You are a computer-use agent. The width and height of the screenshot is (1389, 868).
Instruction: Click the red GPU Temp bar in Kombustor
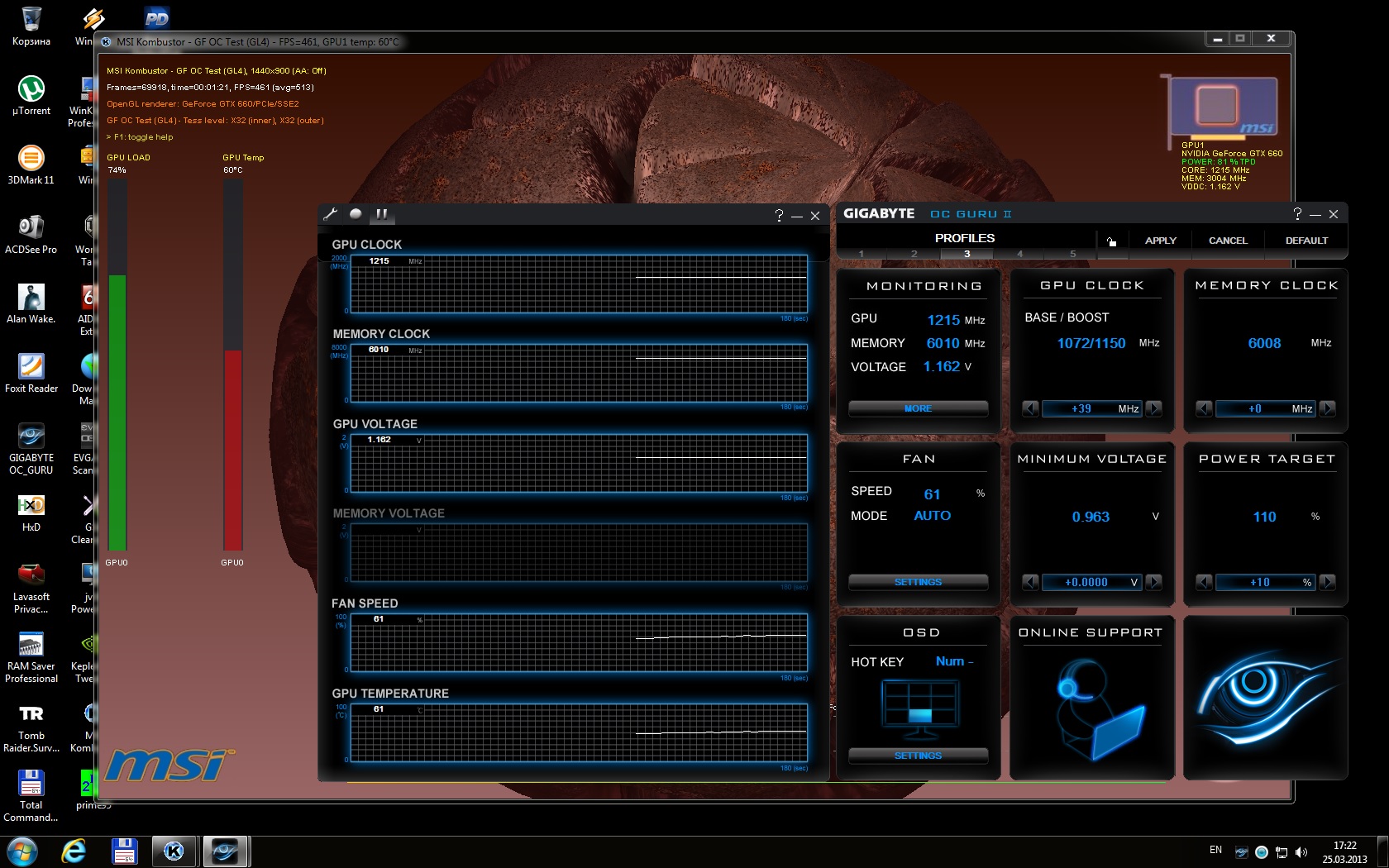pyautogui.click(x=233, y=450)
